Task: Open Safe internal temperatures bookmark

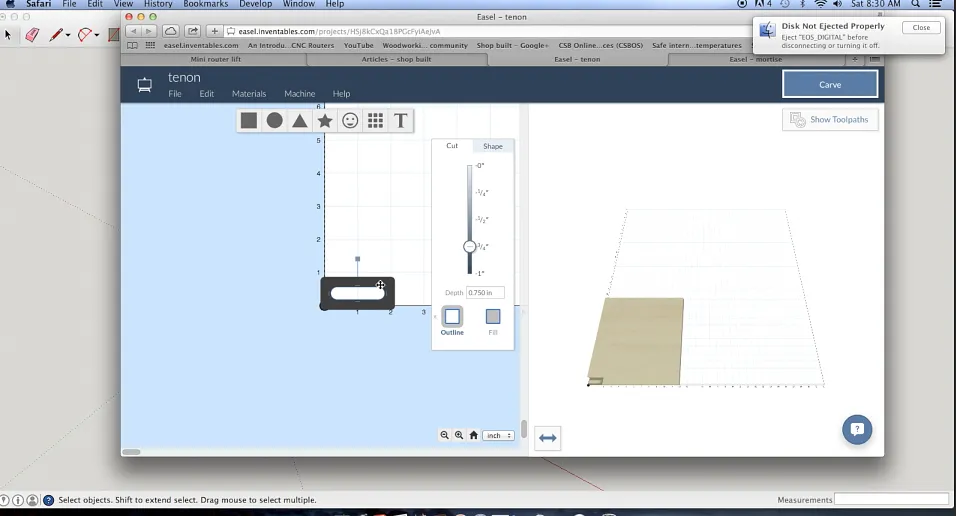Action: (696, 45)
